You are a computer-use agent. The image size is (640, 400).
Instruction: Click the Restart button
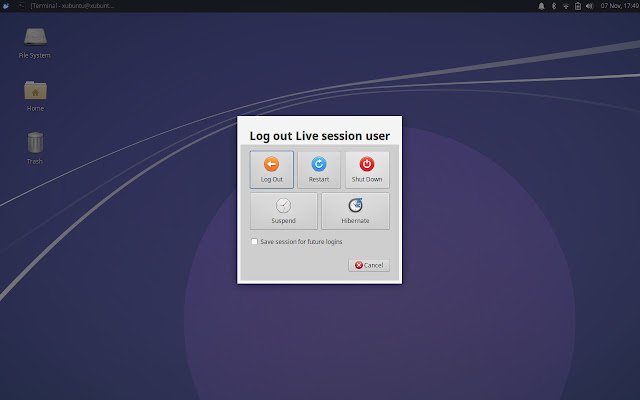(x=319, y=170)
